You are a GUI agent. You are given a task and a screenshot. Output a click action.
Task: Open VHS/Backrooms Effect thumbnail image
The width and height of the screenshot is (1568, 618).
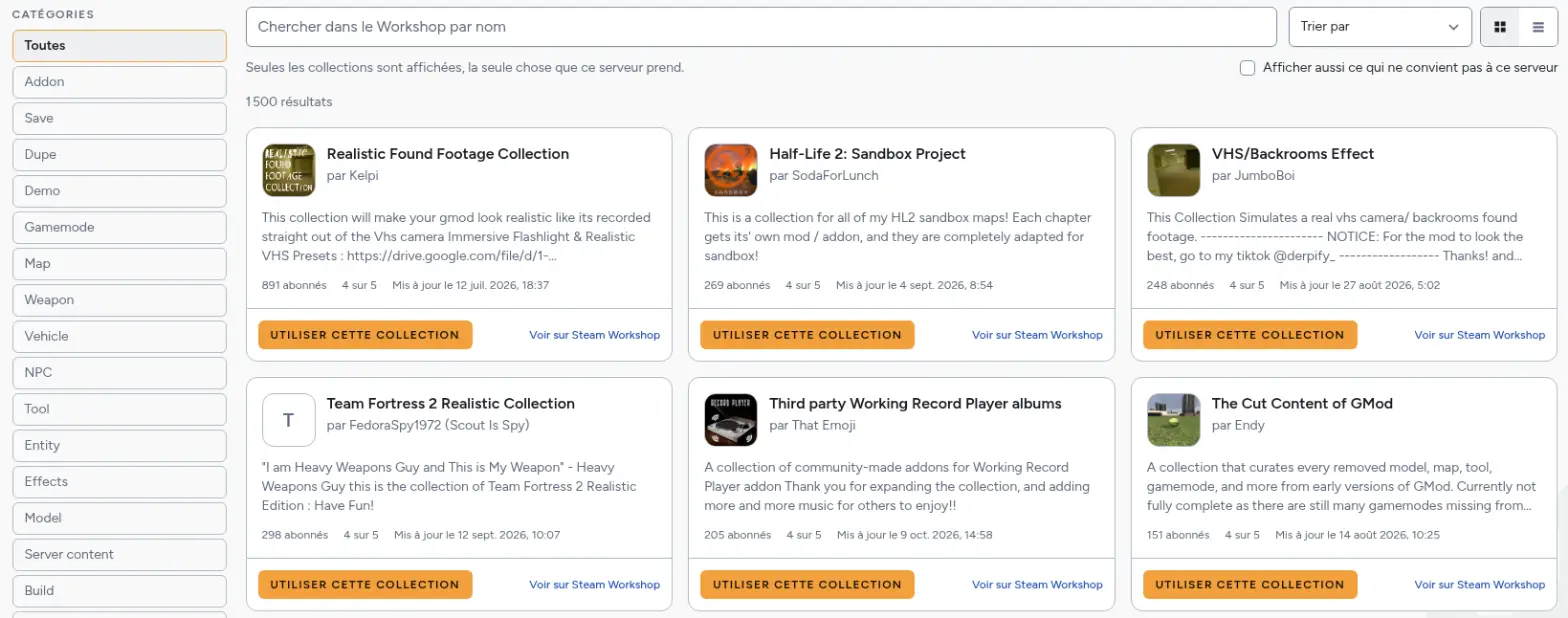click(1173, 170)
